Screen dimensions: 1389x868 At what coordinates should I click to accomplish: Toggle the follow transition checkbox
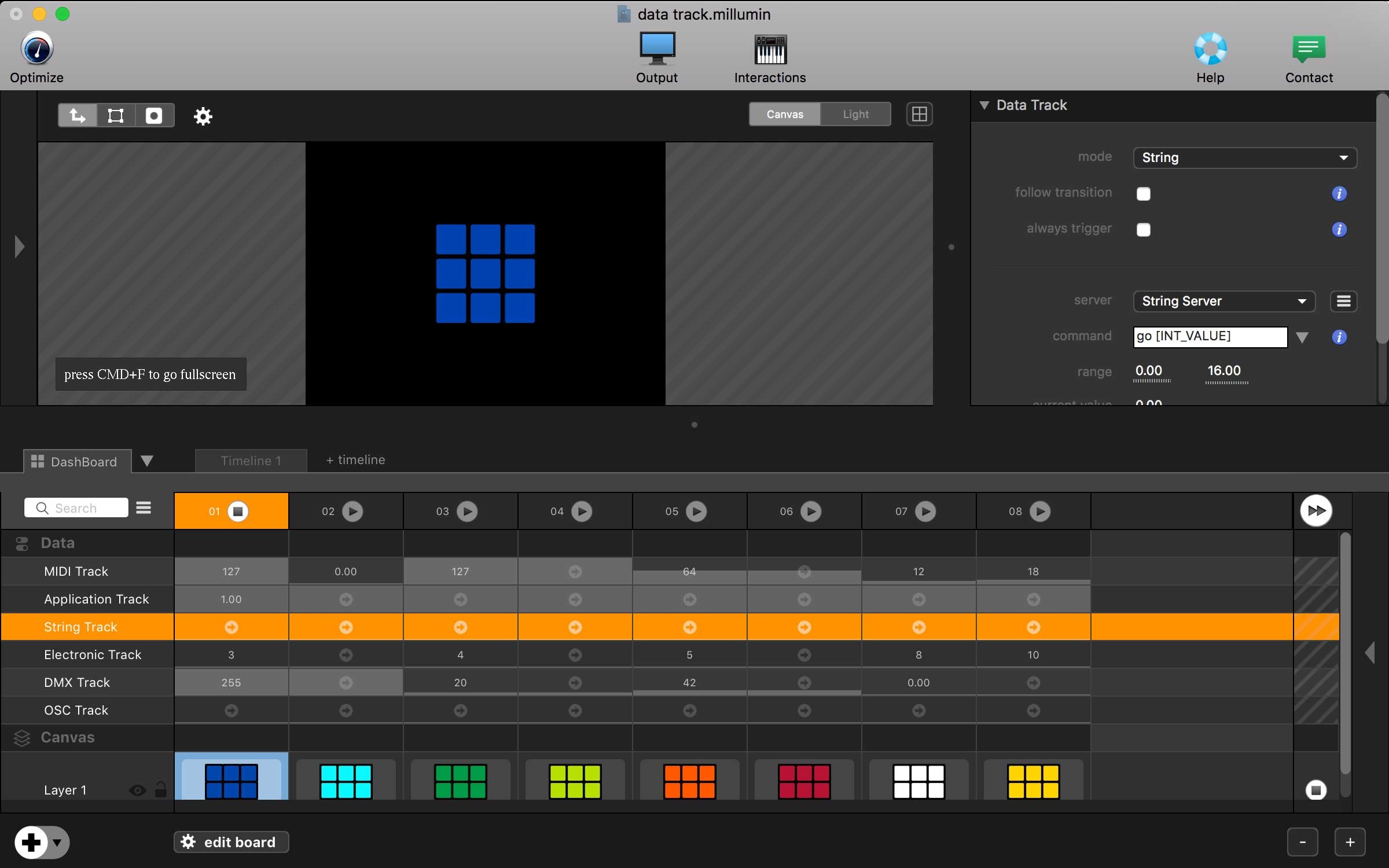coord(1143,193)
